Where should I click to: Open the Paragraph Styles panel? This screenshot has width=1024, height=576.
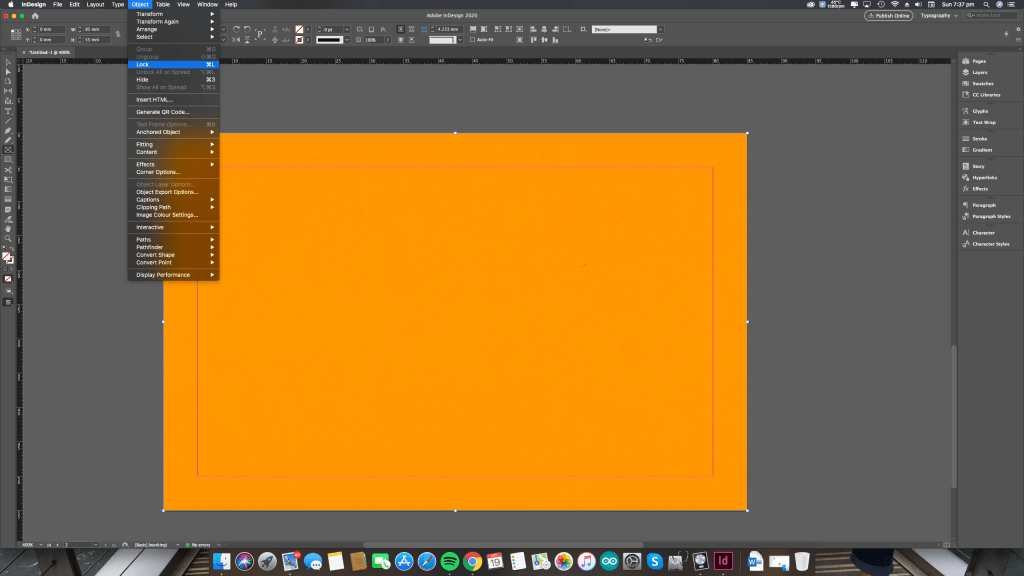[990, 216]
